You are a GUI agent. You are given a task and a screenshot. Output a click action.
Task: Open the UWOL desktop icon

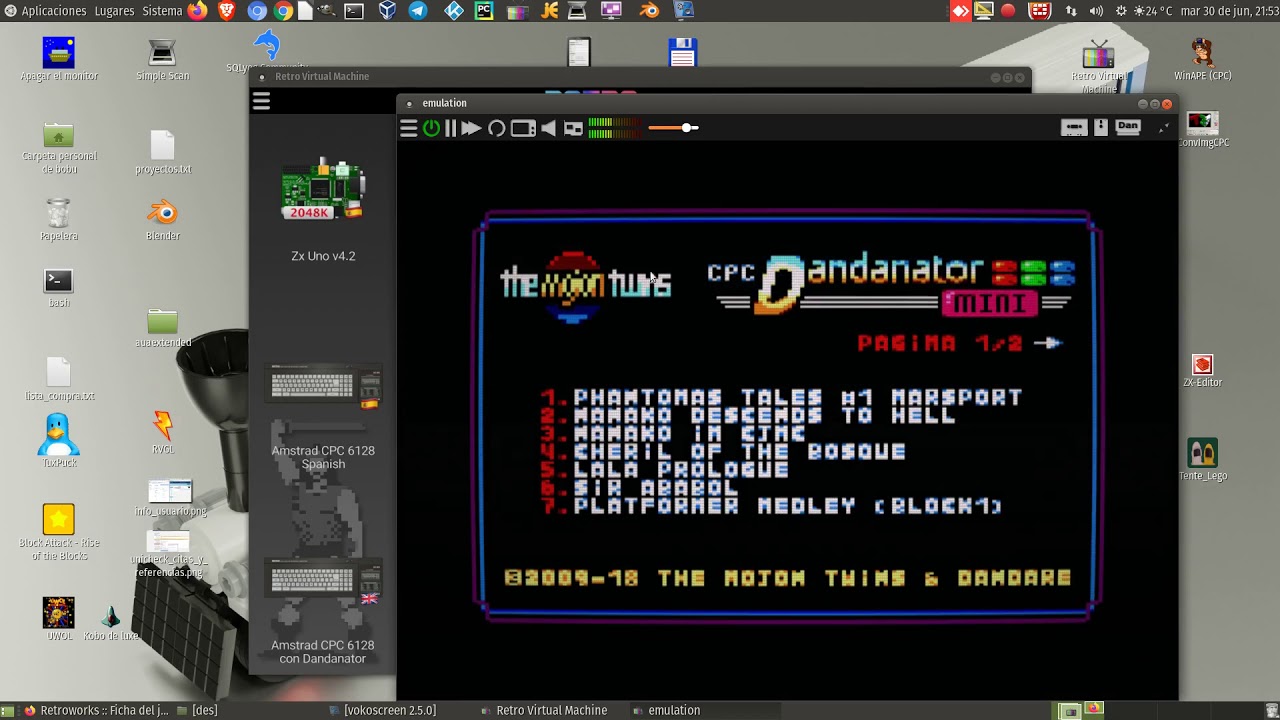[x=59, y=618]
